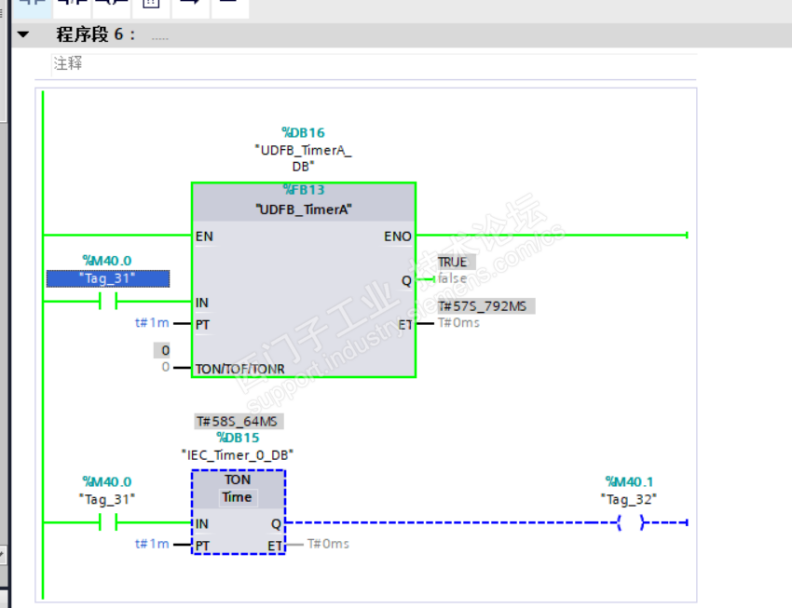This screenshot has height=608, width=792.
Task: Insert an empty box from toolbar
Action: pos(151,6)
